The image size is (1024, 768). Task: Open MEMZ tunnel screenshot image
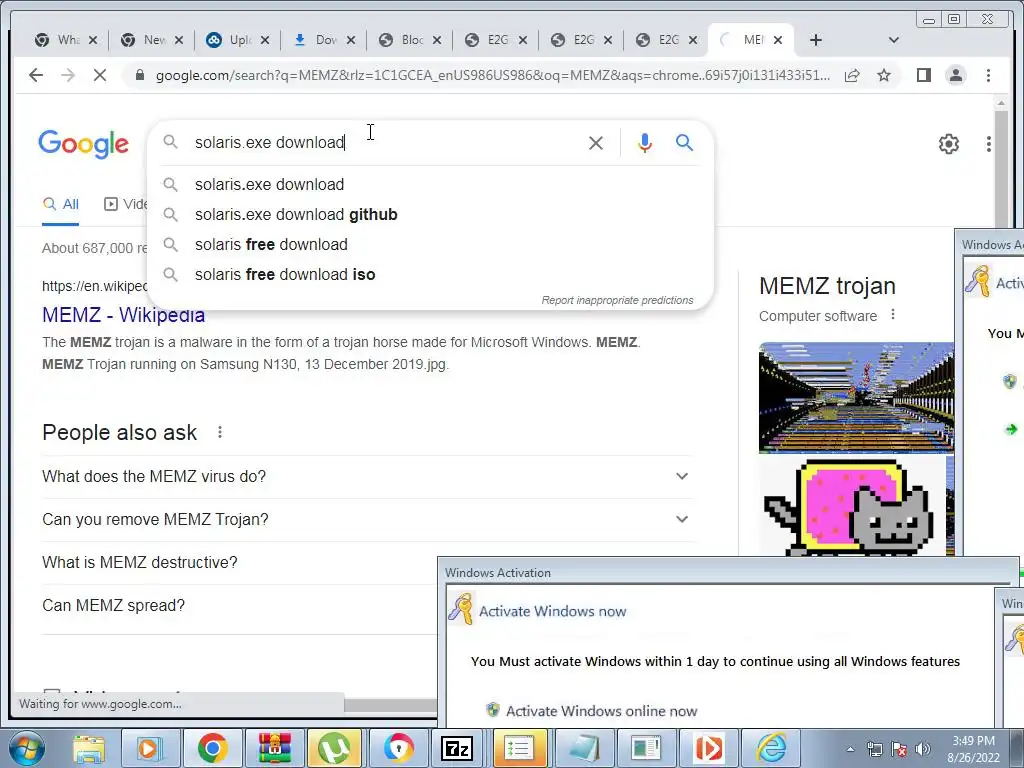pyautogui.click(x=856, y=398)
